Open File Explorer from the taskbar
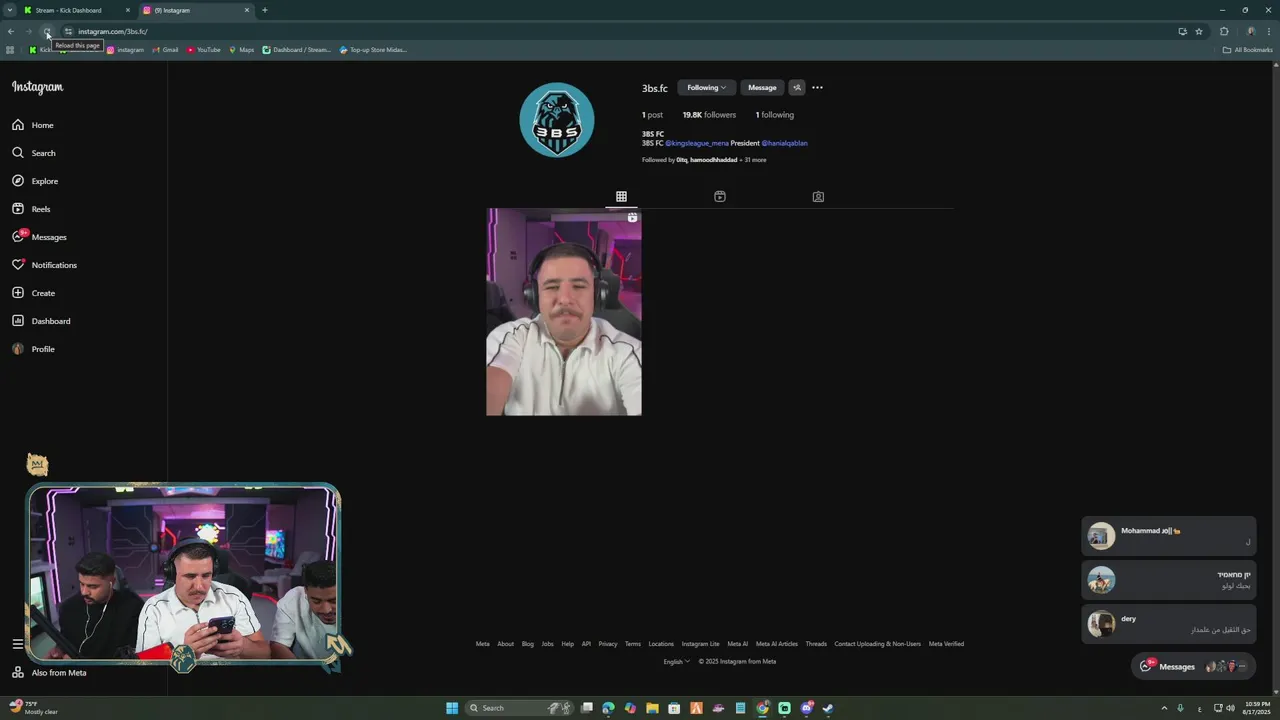The image size is (1280, 720). tap(652, 708)
